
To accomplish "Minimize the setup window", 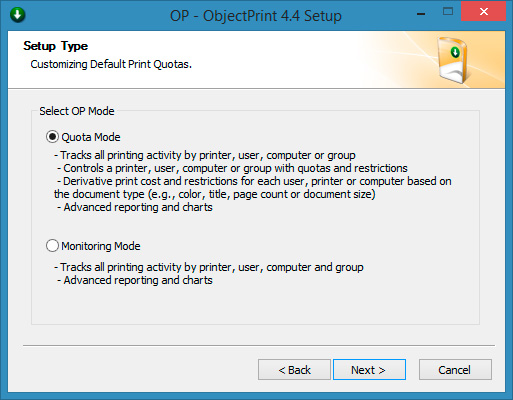I will (421, 13).
